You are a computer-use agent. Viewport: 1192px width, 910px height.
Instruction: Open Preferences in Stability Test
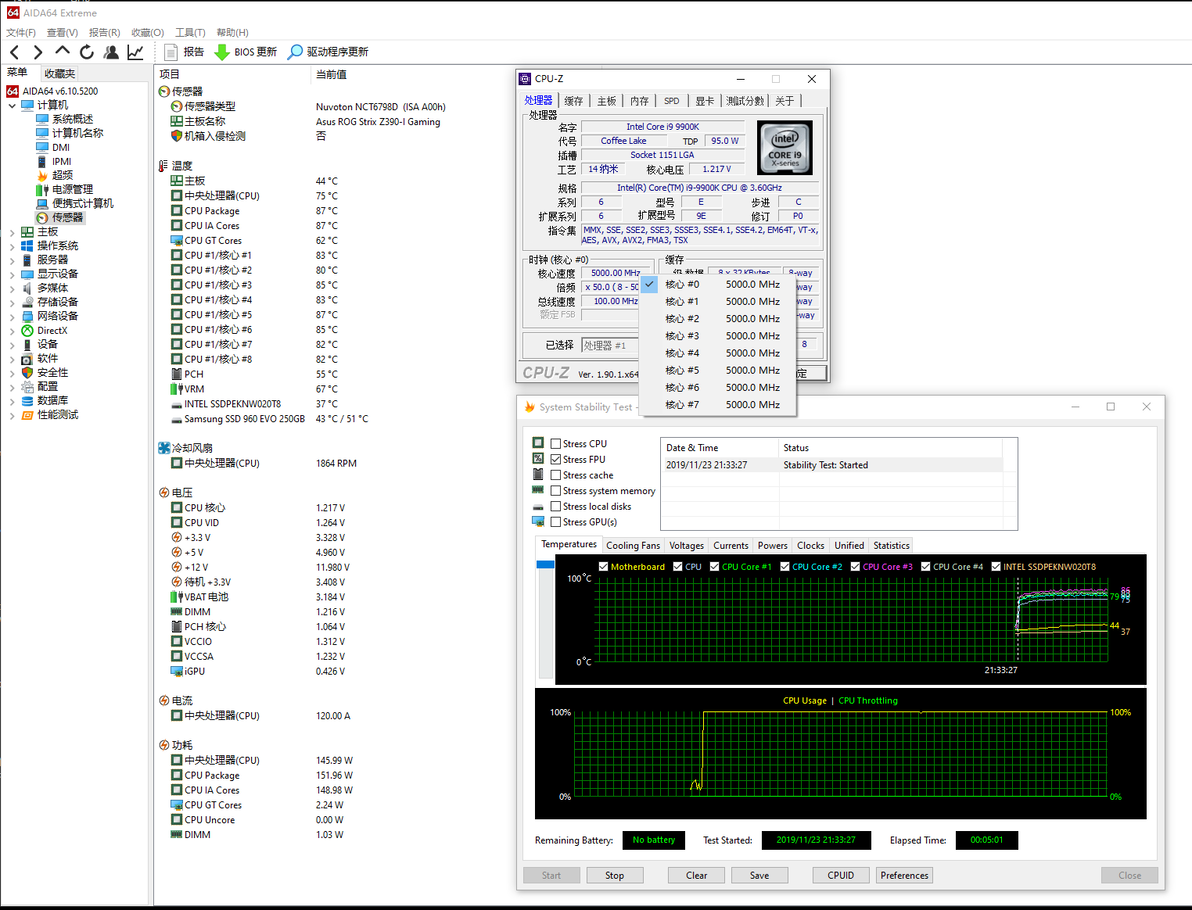[x=905, y=876]
